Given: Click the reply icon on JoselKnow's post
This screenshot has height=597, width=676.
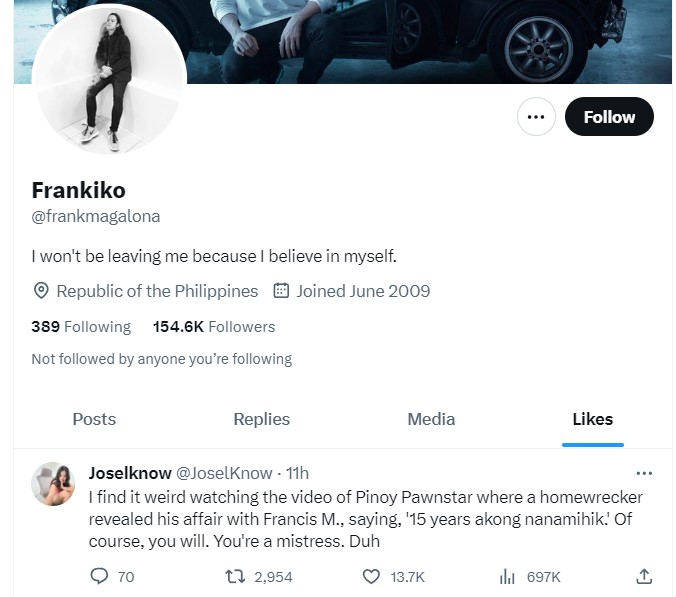Looking at the screenshot, I should (99, 576).
